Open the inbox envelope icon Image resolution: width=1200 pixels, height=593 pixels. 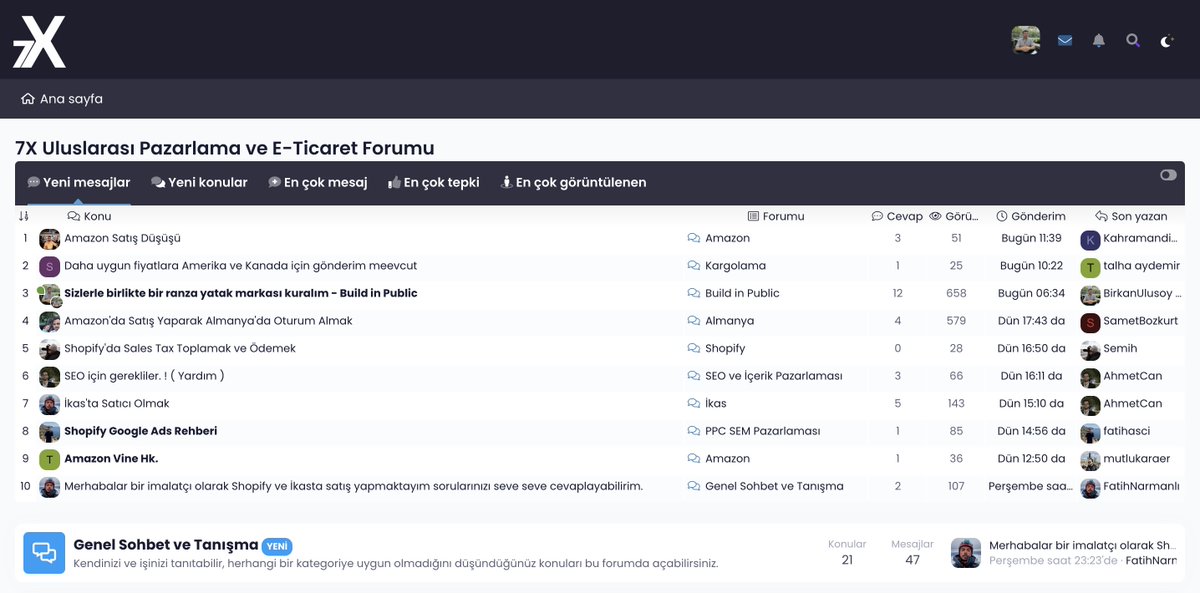(1064, 40)
